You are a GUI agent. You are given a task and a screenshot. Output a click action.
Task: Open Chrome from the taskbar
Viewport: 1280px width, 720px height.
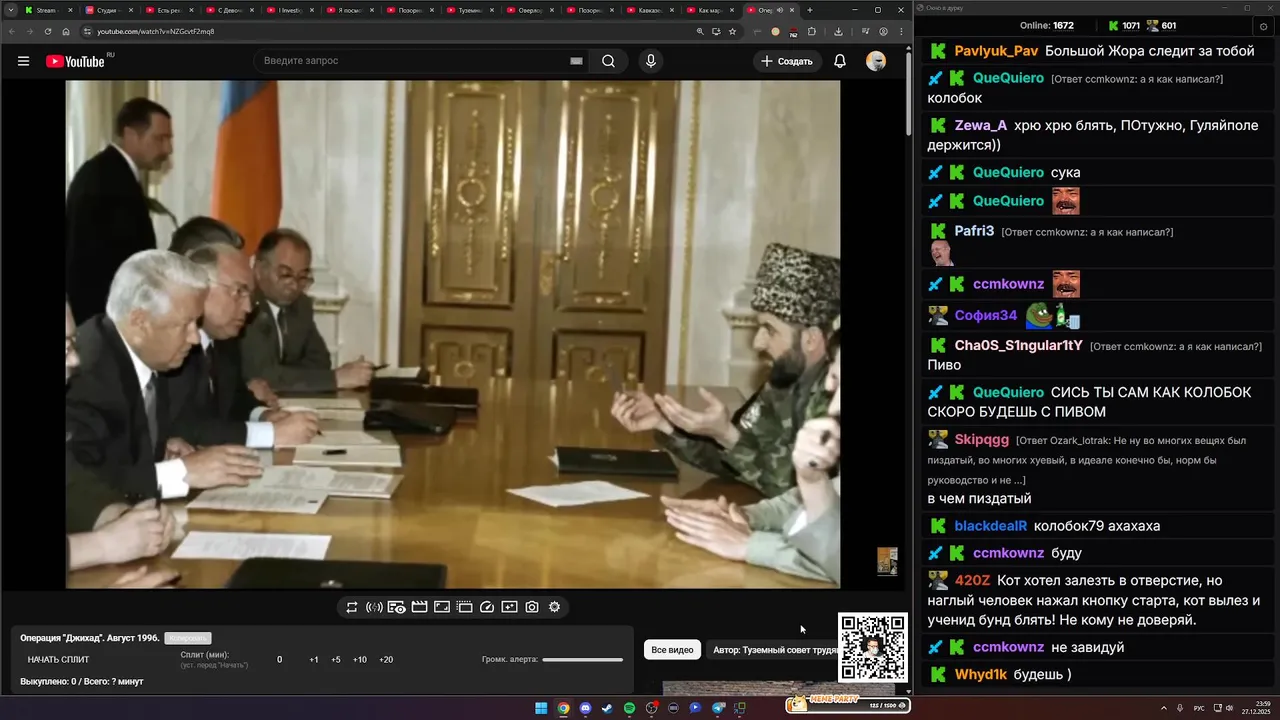pos(563,708)
